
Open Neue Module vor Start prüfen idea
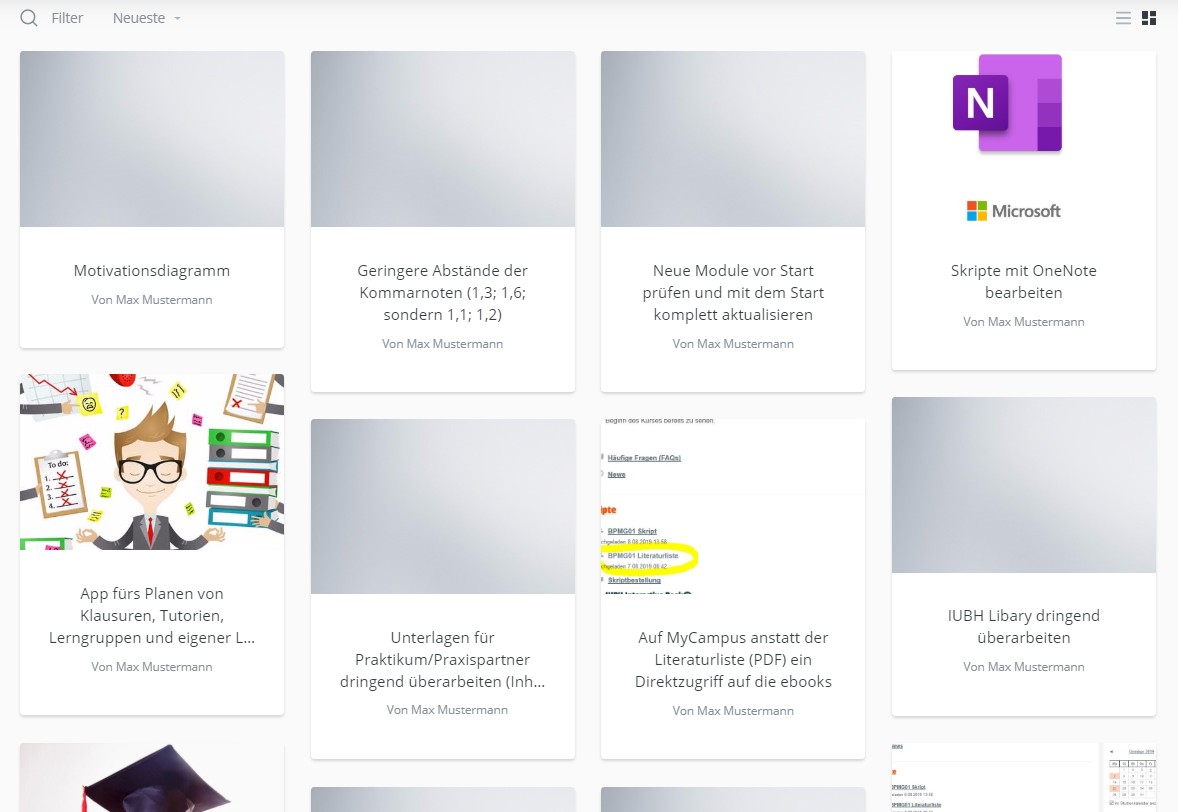tap(733, 292)
